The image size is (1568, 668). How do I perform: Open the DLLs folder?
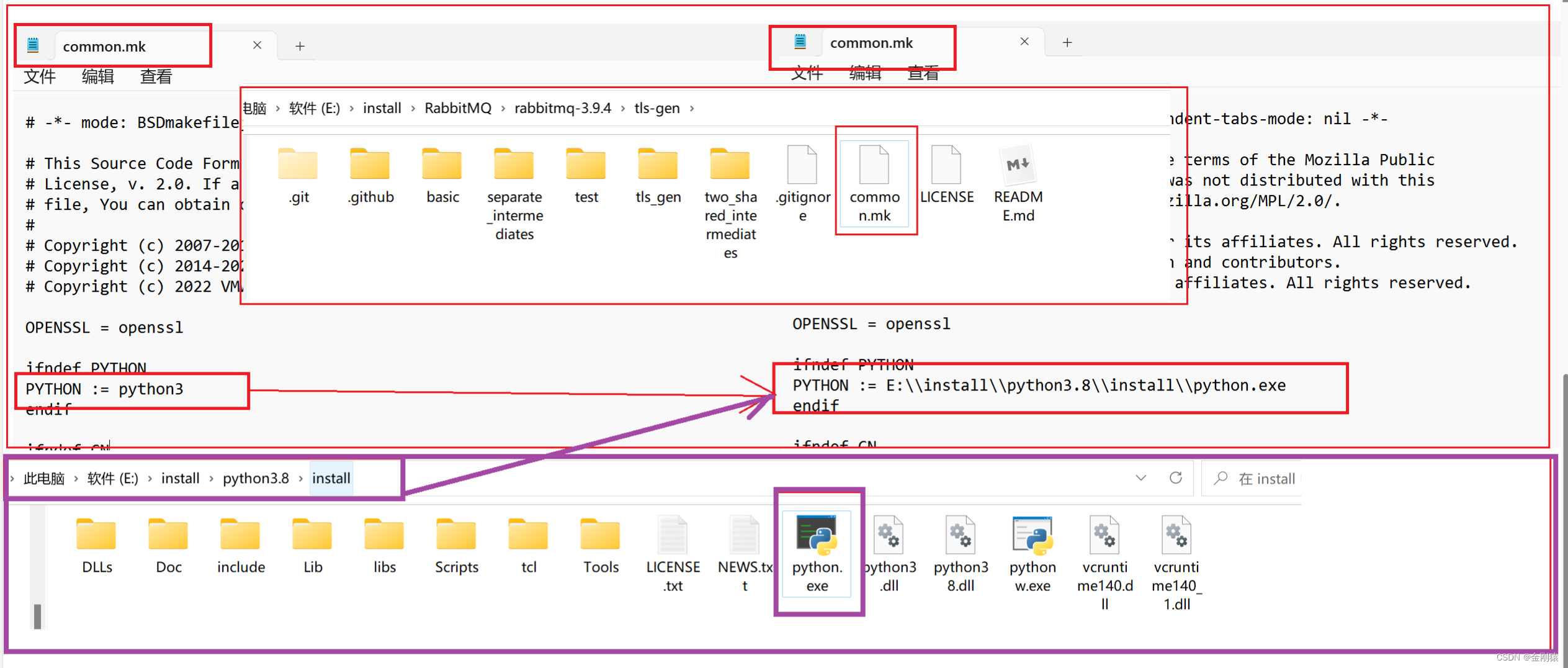(97, 545)
